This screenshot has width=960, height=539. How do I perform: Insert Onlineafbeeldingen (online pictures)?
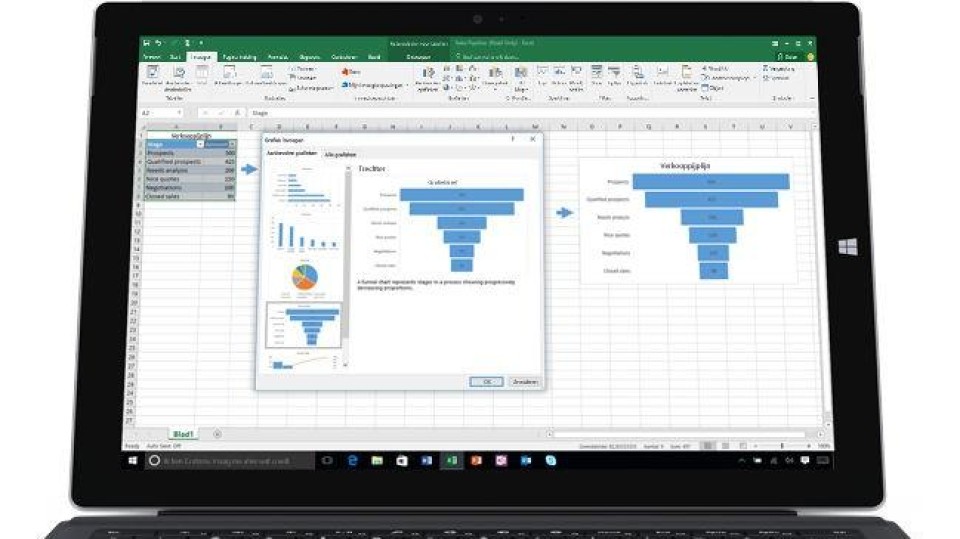pyautogui.click(x=266, y=76)
